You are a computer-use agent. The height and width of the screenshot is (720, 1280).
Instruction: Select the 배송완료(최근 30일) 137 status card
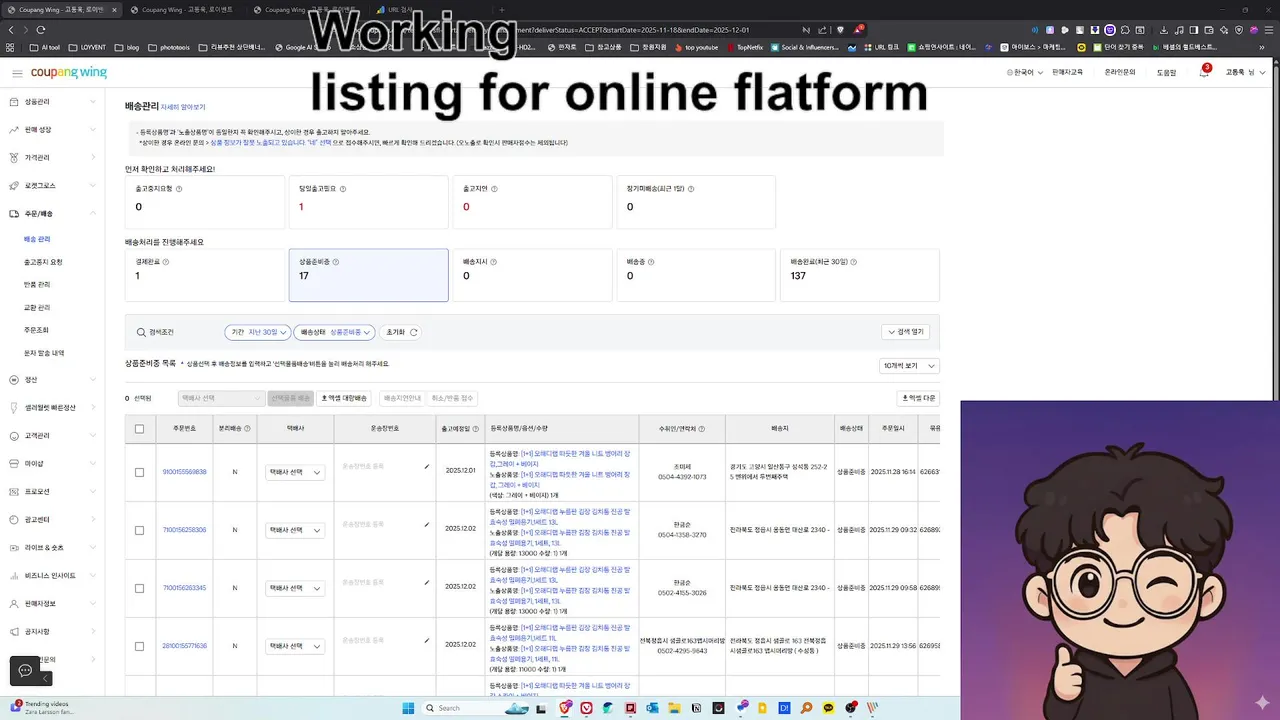pyautogui.click(x=860, y=275)
